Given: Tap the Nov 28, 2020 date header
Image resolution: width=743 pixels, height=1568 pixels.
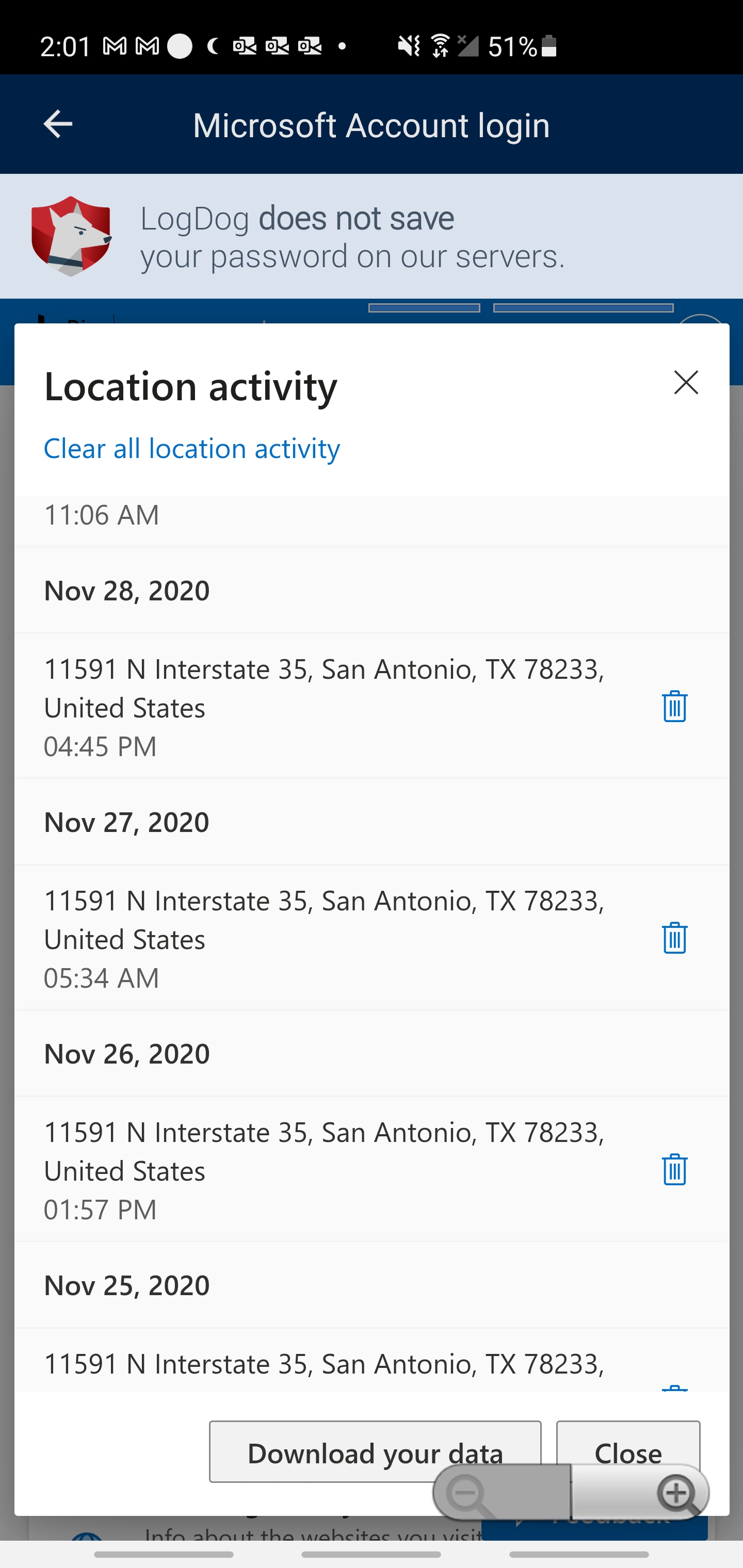Looking at the screenshot, I should pyautogui.click(x=127, y=591).
